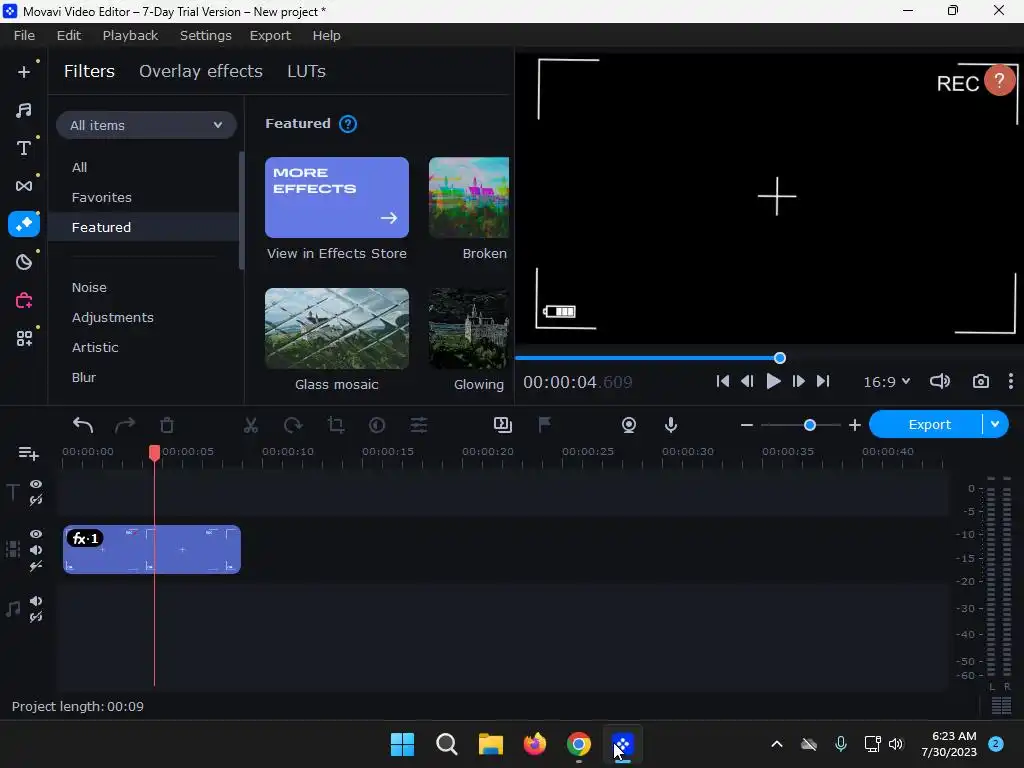Step to the next frame
The image size is (1024, 768).
(x=798, y=381)
